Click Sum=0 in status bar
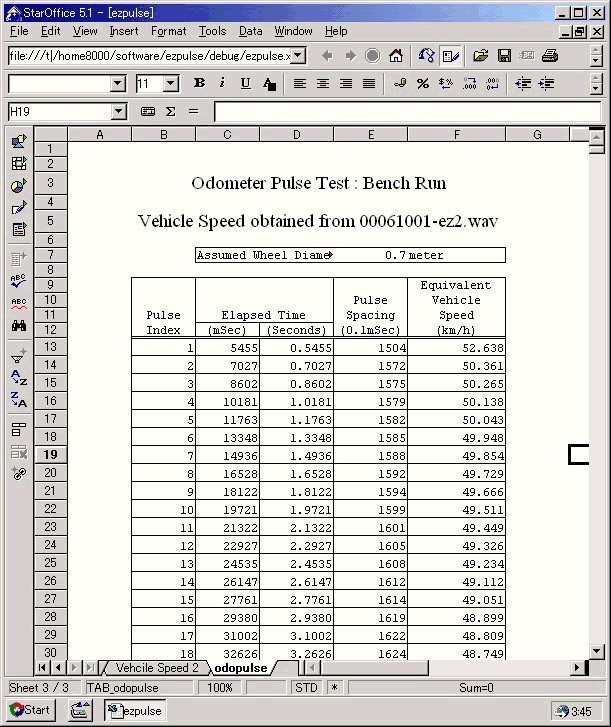The height and width of the screenshot is (727, 611). (476, 688)
